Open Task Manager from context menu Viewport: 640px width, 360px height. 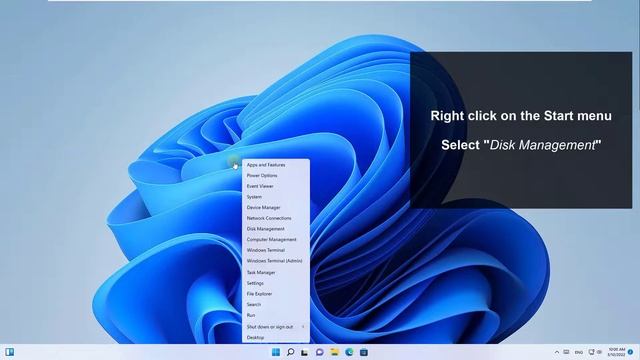tap(276, 272)
